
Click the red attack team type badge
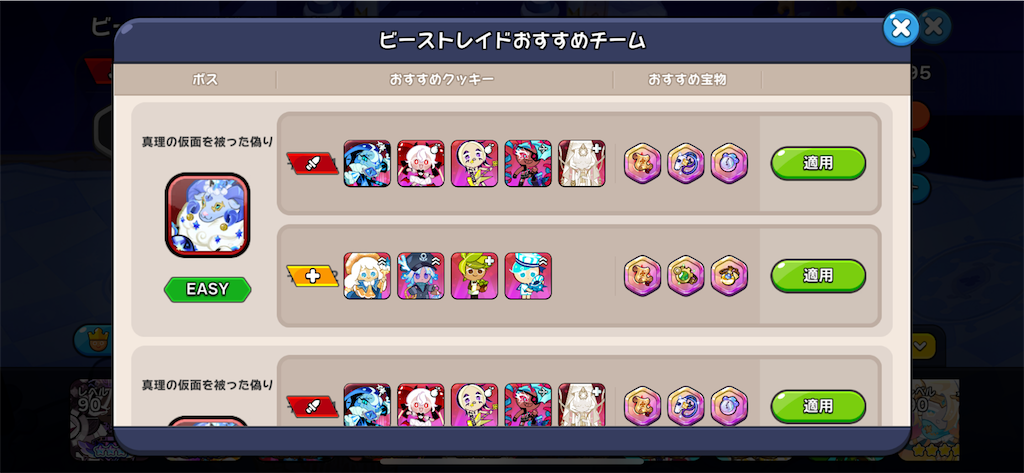click(312, 163)
